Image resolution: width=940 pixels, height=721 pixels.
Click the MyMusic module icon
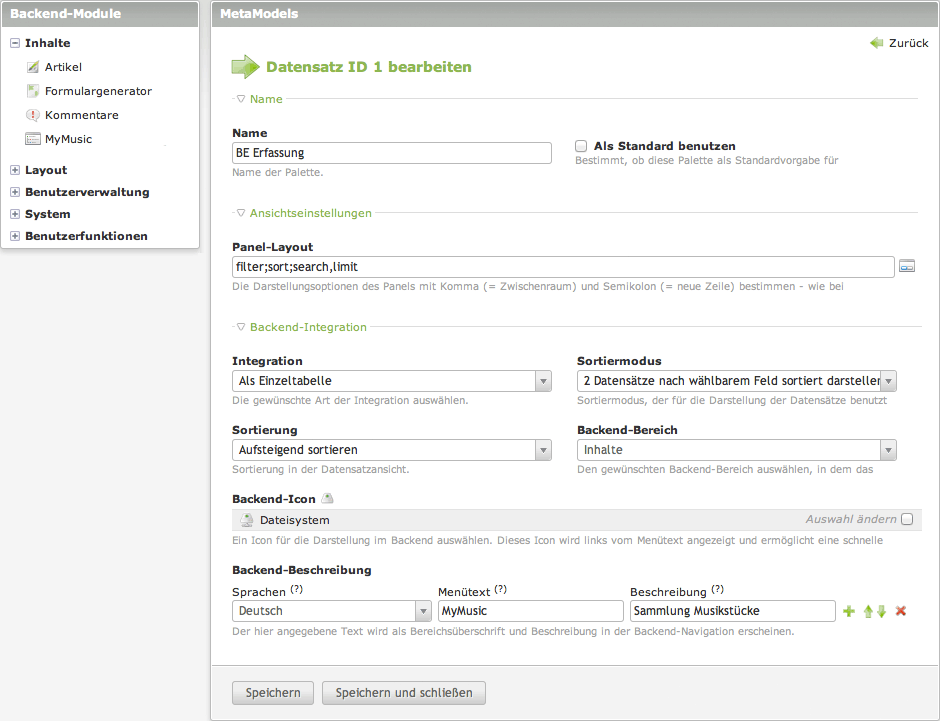pyautogui.click(x=33, y=139)
